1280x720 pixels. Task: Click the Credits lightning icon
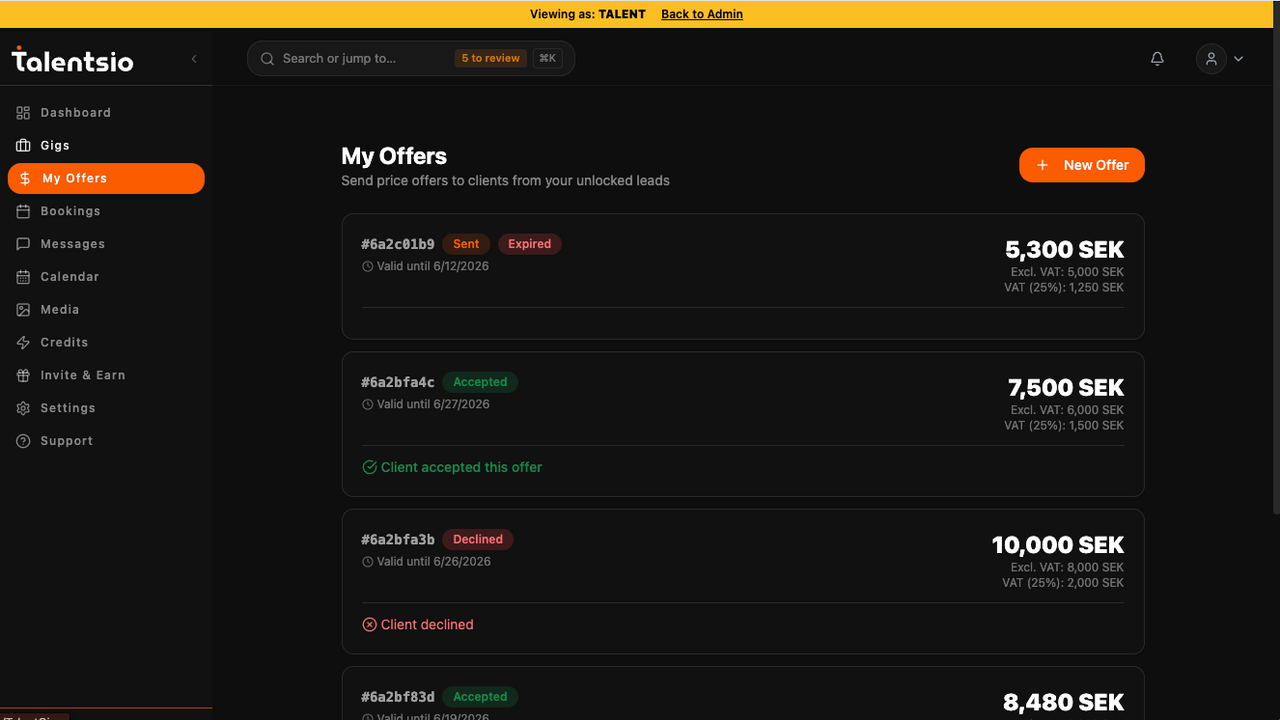[23, 343]
